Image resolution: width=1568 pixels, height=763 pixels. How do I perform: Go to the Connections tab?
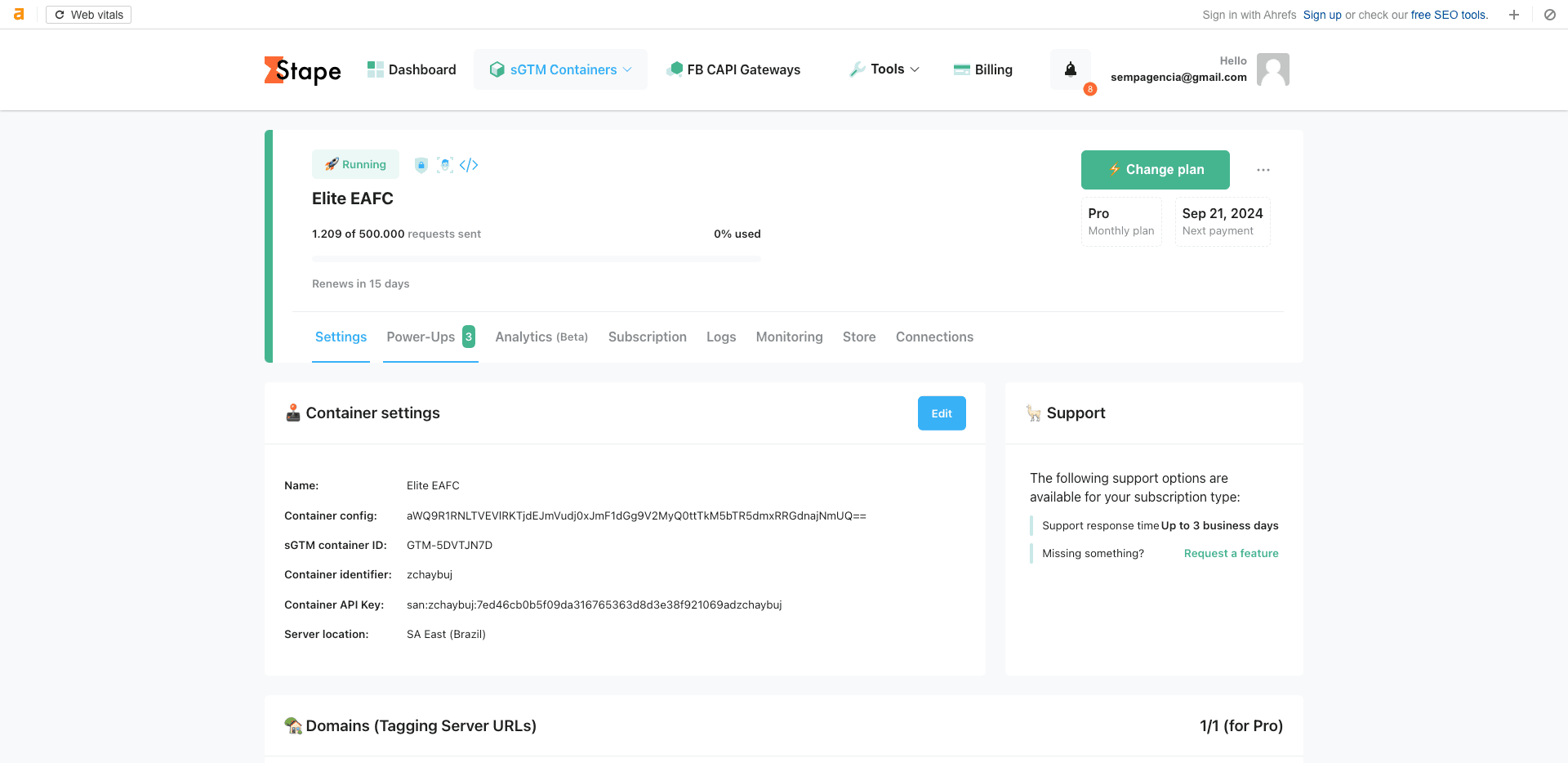[x=934, y=337]
